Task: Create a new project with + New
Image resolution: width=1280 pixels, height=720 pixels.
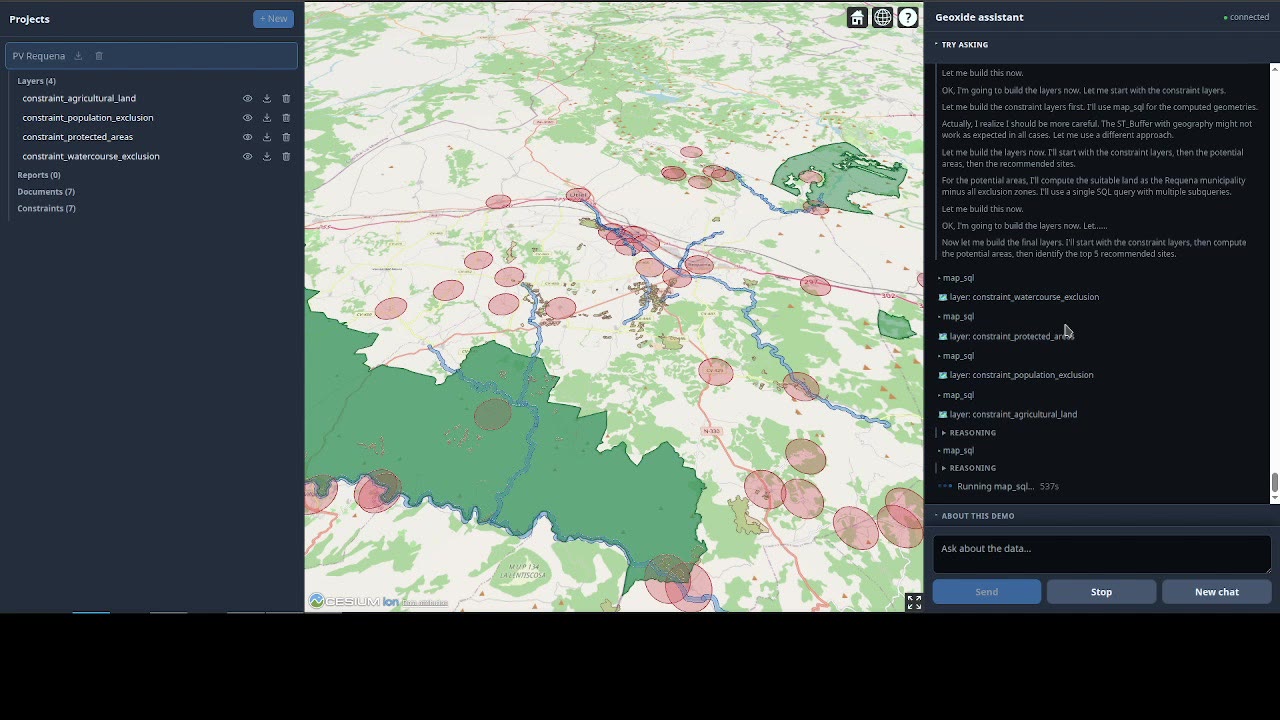Action: pyautogui.click(x=273, y=19)
